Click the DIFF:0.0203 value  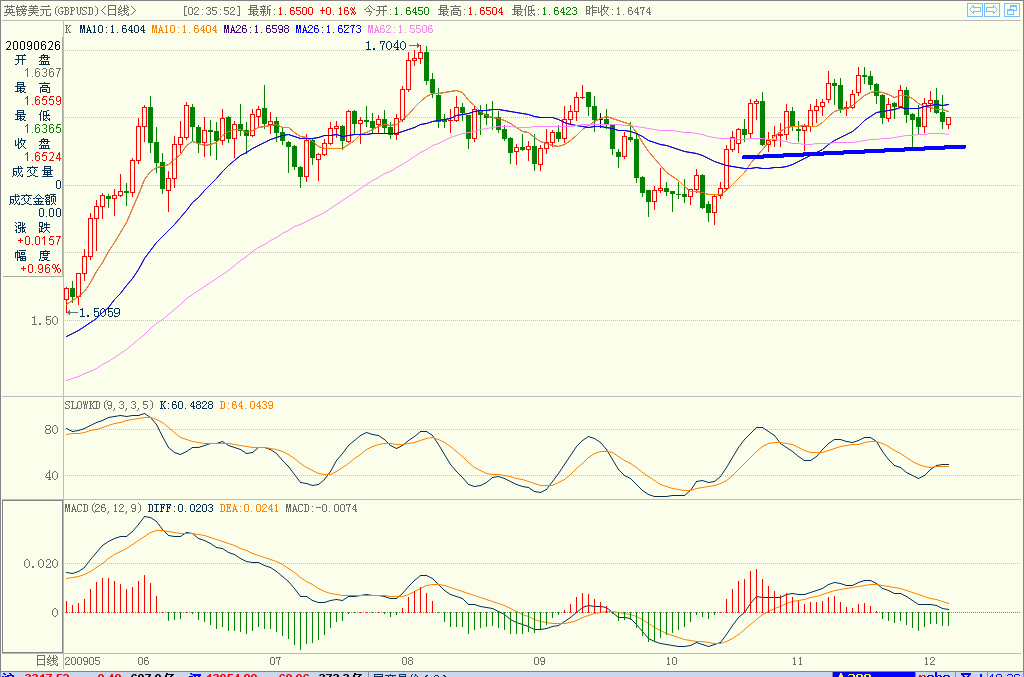coord(180,509)
